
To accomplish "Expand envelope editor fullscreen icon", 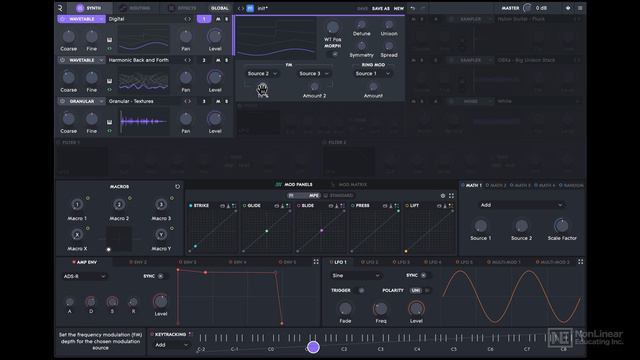I will coord(316,262).
